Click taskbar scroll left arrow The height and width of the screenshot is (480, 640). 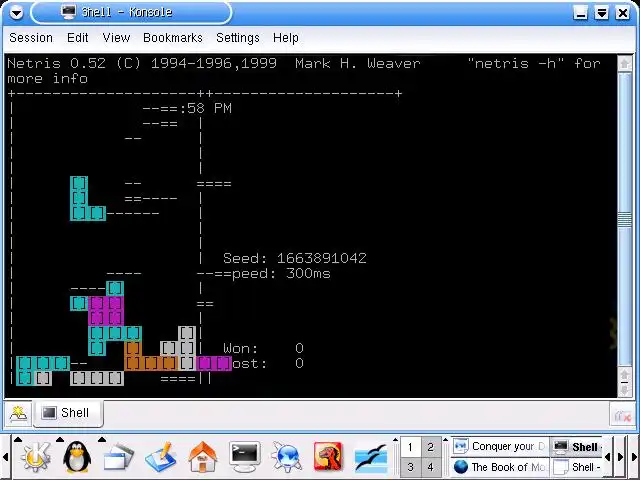[607, 457]
